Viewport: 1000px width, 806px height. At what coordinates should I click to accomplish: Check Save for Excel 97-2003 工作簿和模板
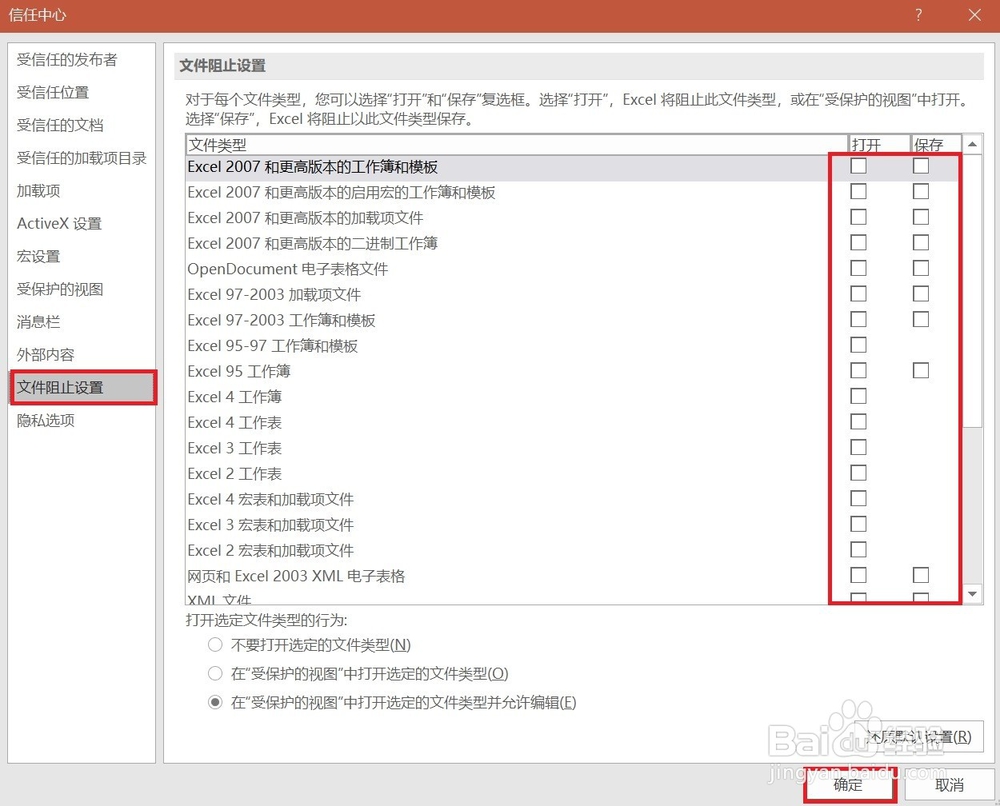(920, 319)
